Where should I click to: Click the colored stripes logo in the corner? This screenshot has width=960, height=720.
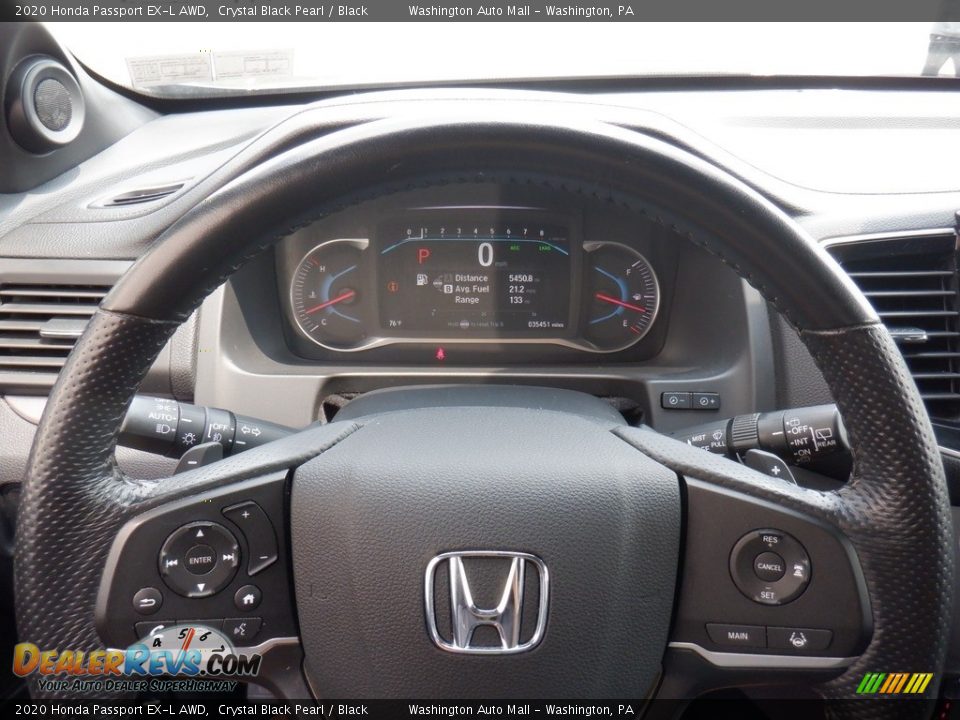click(x=894, y=683)
